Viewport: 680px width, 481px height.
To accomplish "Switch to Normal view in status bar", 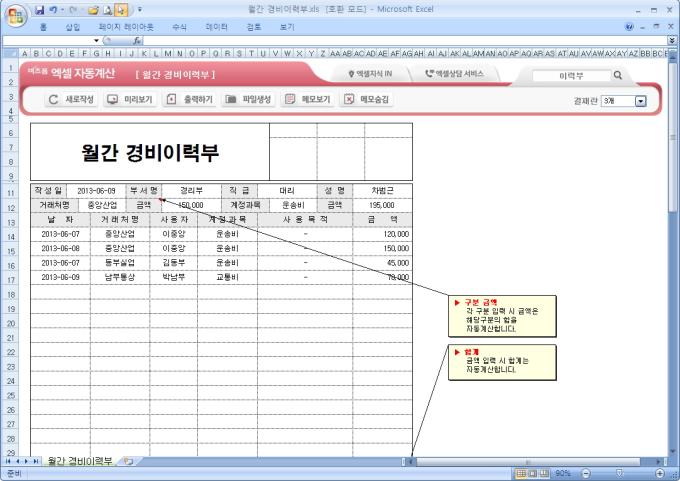I will [521, 473].
